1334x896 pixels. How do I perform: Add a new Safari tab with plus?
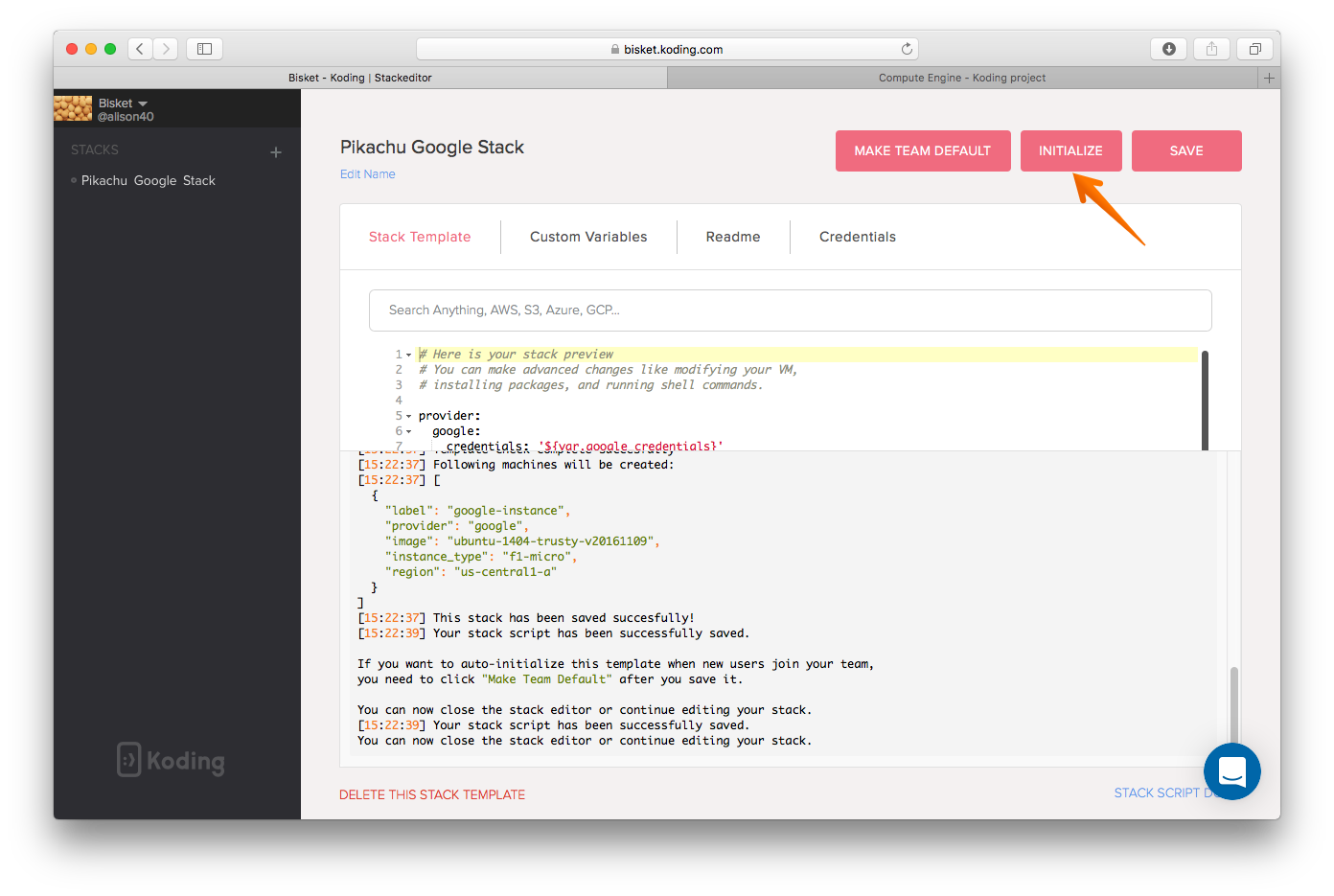pyautogui.click(x=1269, y=78)
